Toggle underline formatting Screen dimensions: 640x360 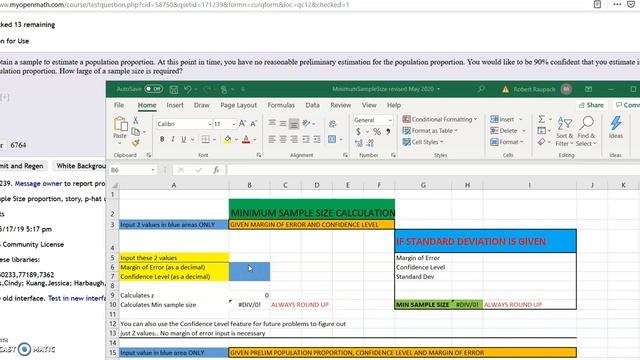point(184,140)
